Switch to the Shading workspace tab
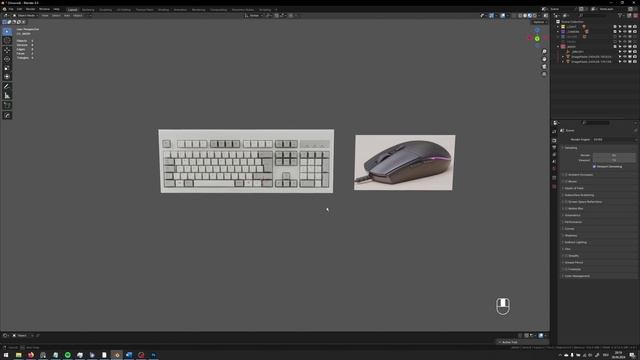 point(163,9)
